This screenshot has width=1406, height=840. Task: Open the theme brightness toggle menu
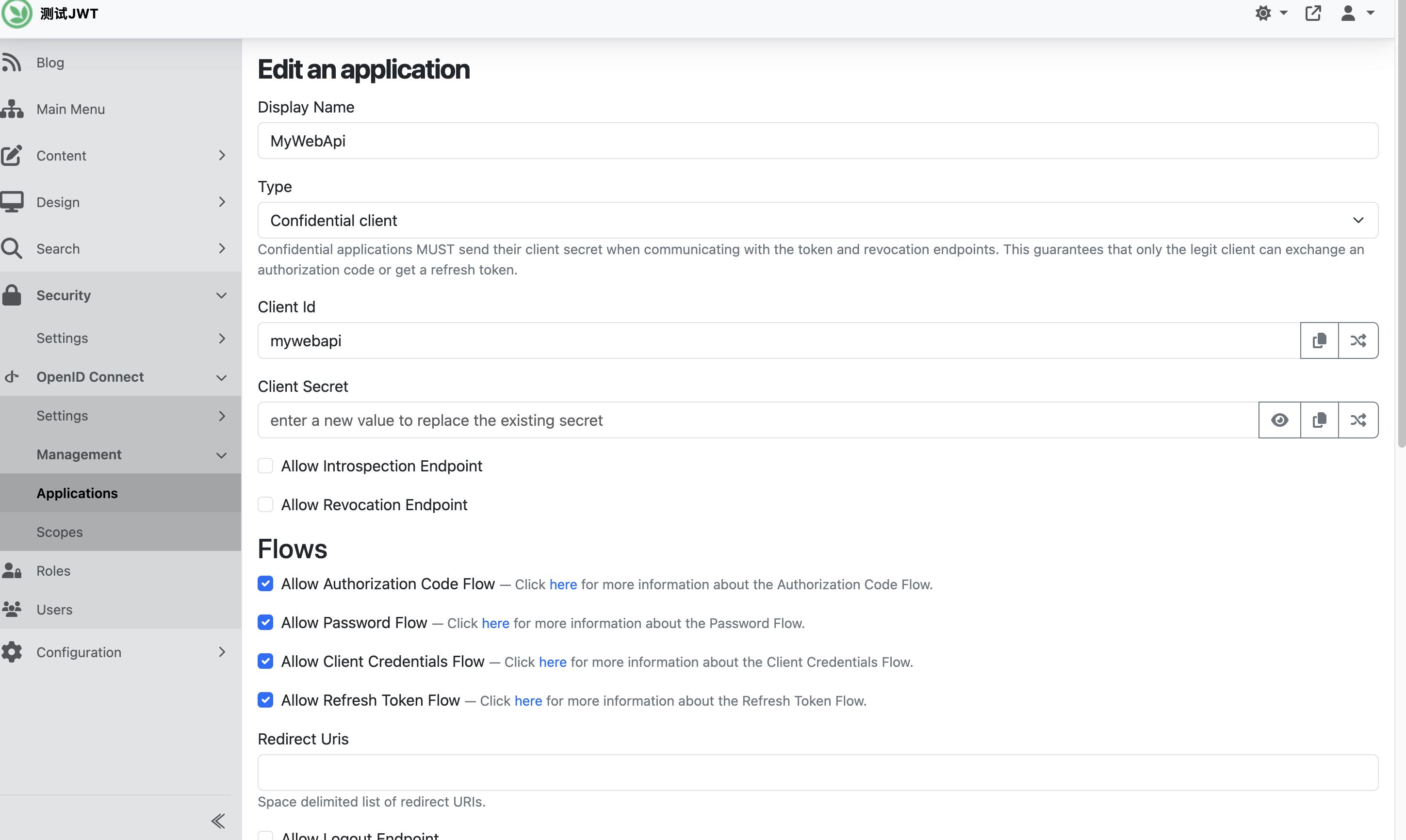(1271, 13)
